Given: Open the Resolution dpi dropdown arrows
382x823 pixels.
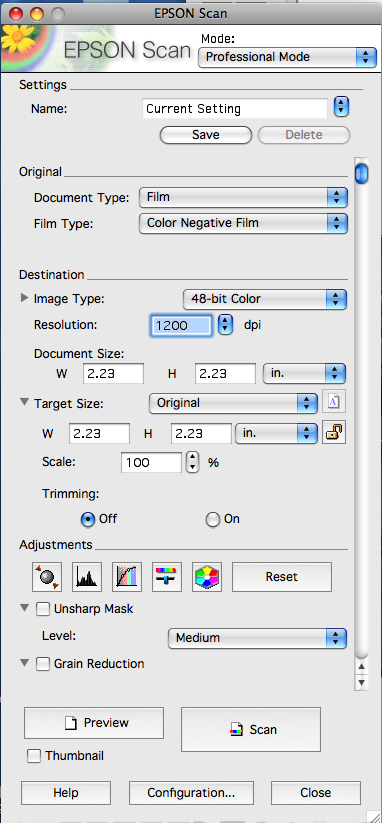Looking at the screenshot, I should click(x=225, y=324).
